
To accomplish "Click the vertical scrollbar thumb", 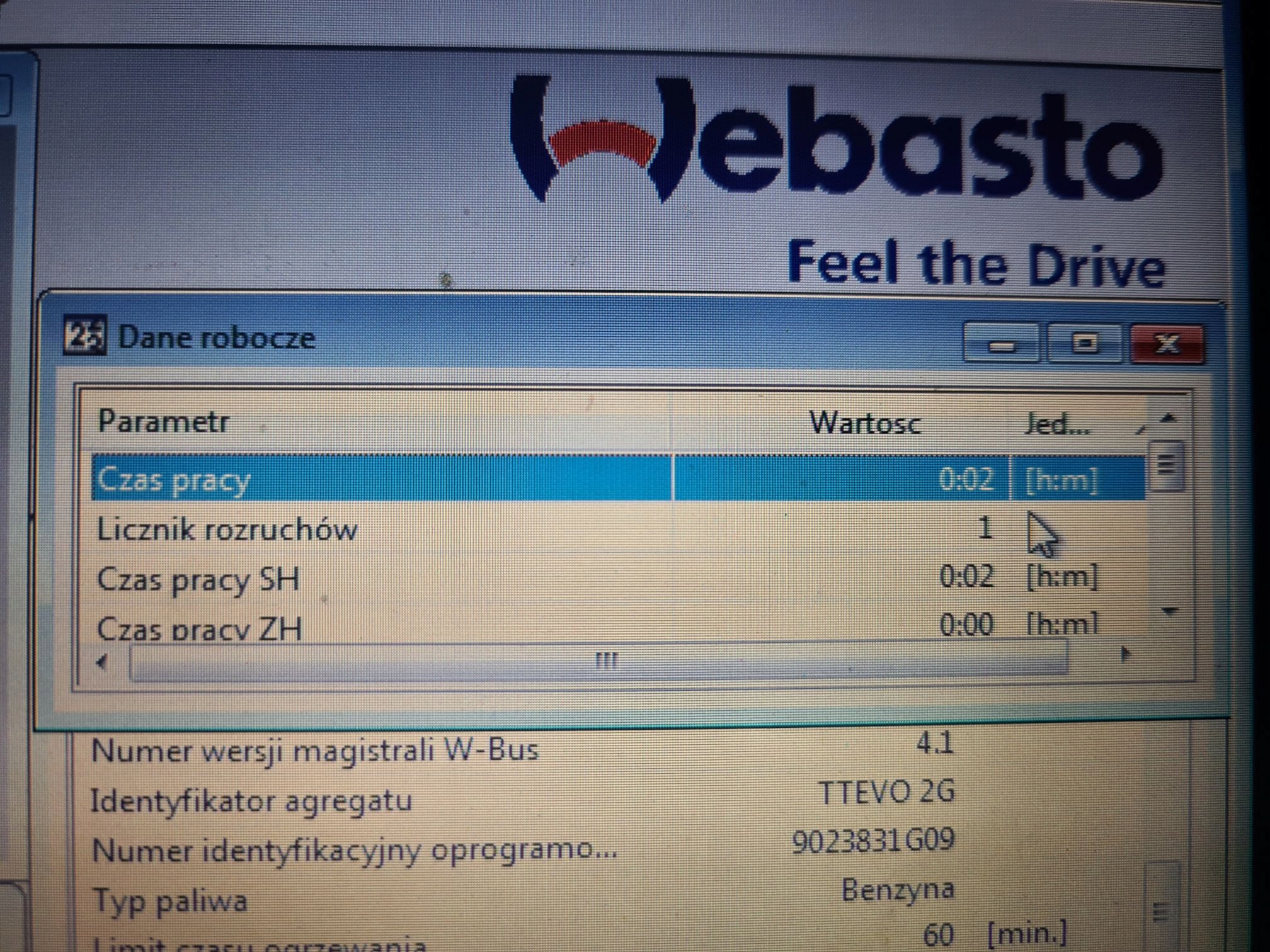I will point(1166,465).
